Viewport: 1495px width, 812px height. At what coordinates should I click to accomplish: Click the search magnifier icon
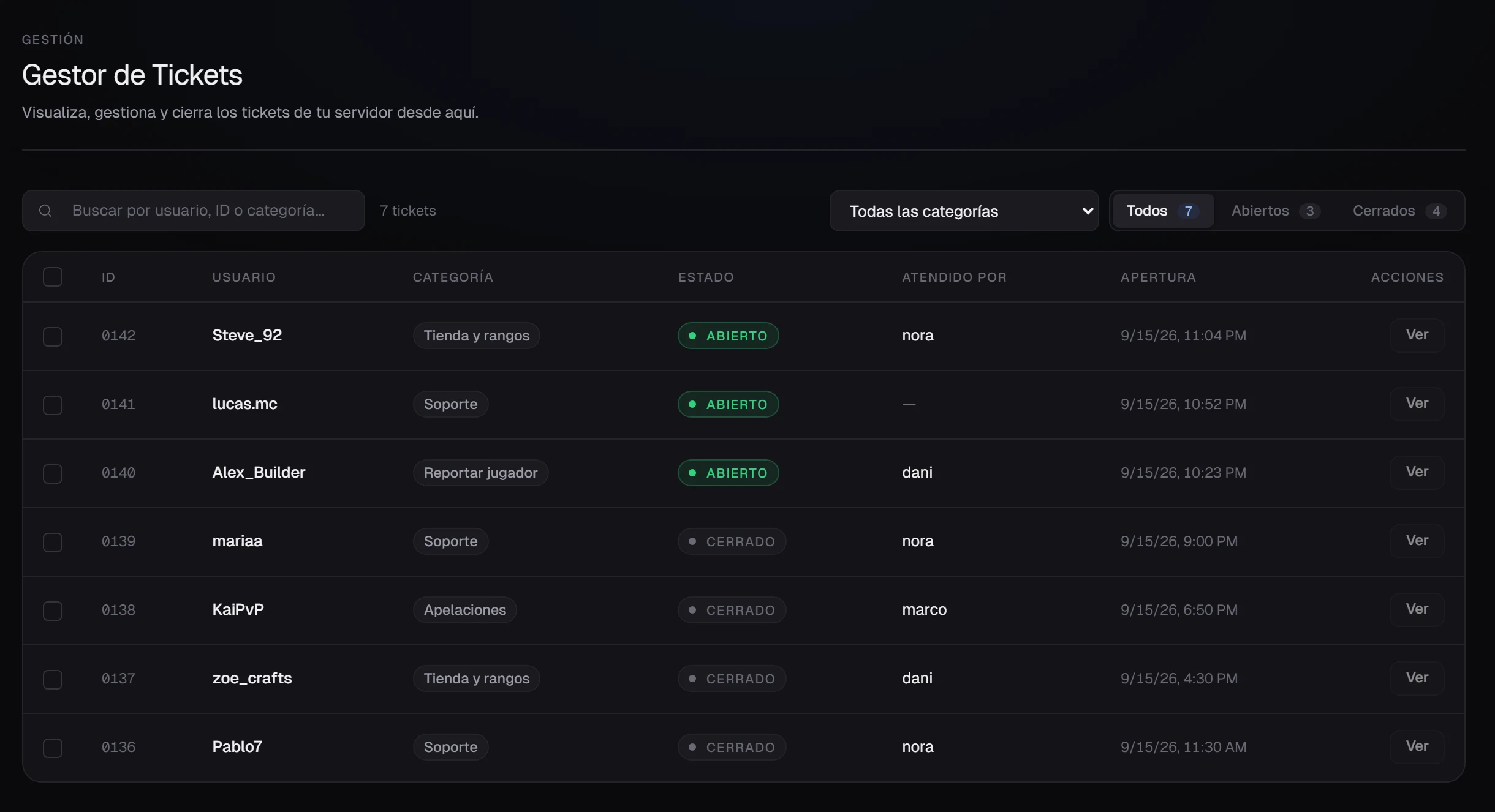point(45,211)
